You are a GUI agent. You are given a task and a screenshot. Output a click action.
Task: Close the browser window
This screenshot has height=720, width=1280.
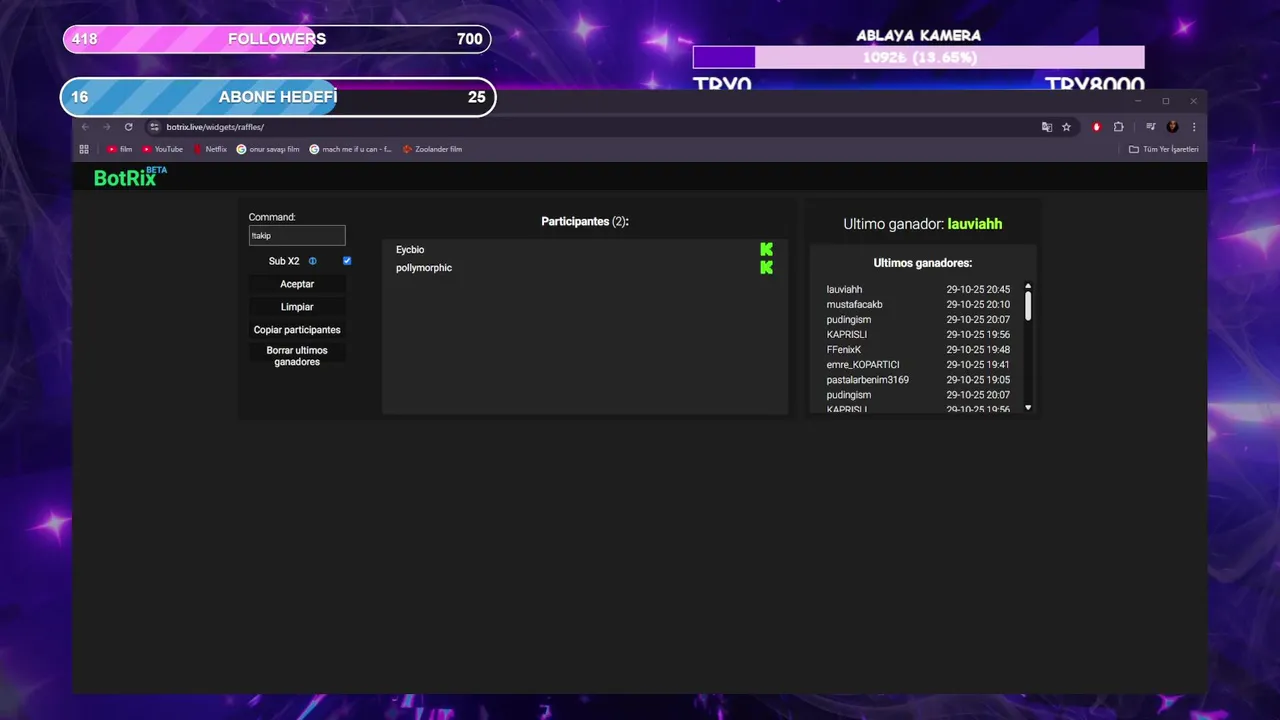1193,101
